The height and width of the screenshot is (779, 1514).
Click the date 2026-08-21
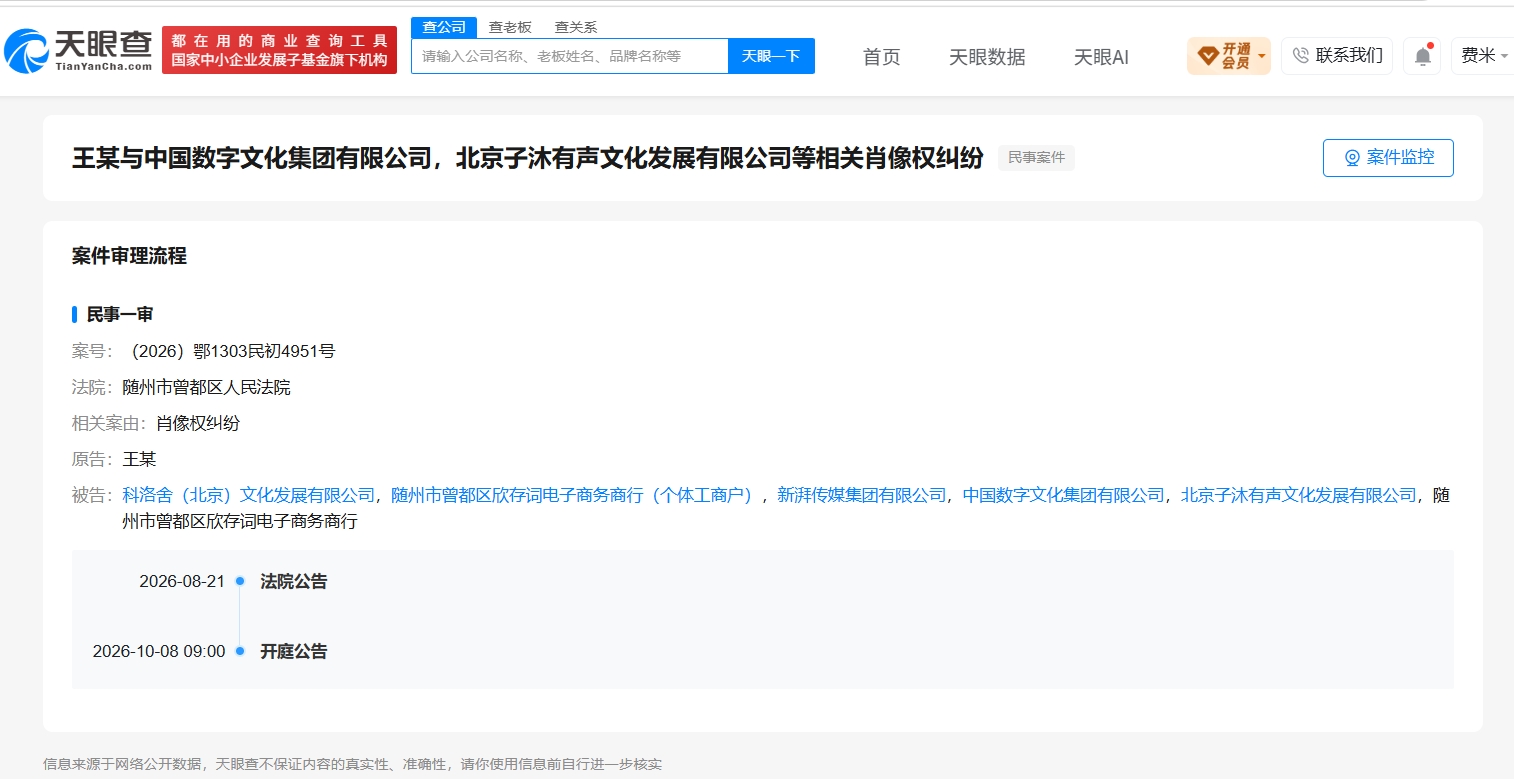point(182,581)
